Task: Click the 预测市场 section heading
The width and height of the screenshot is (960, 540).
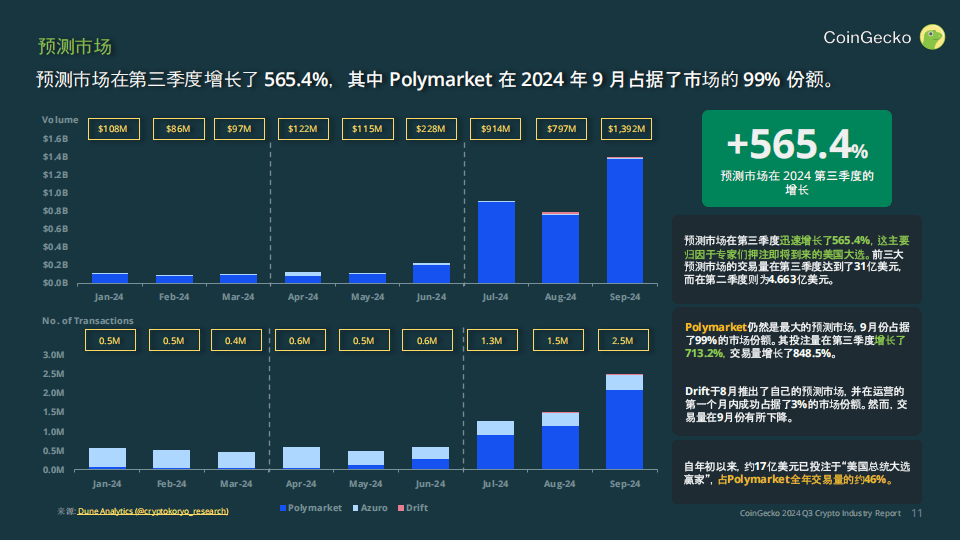Action: pyautogui.click(x=75, y=47)
